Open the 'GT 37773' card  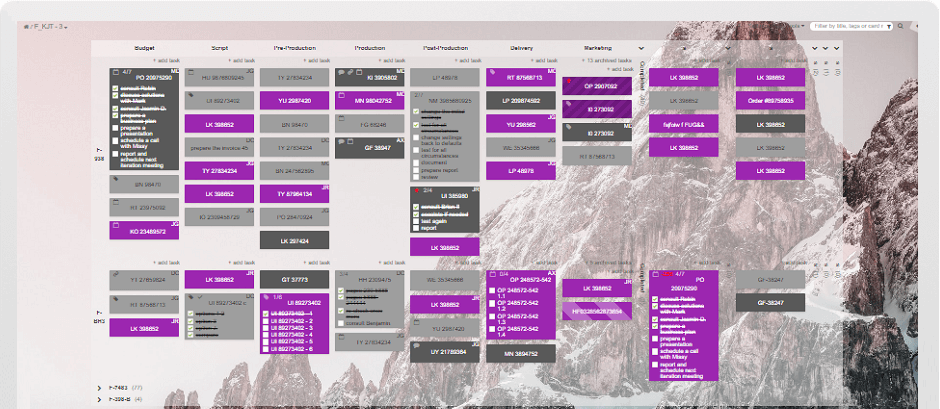click(294, 279)
